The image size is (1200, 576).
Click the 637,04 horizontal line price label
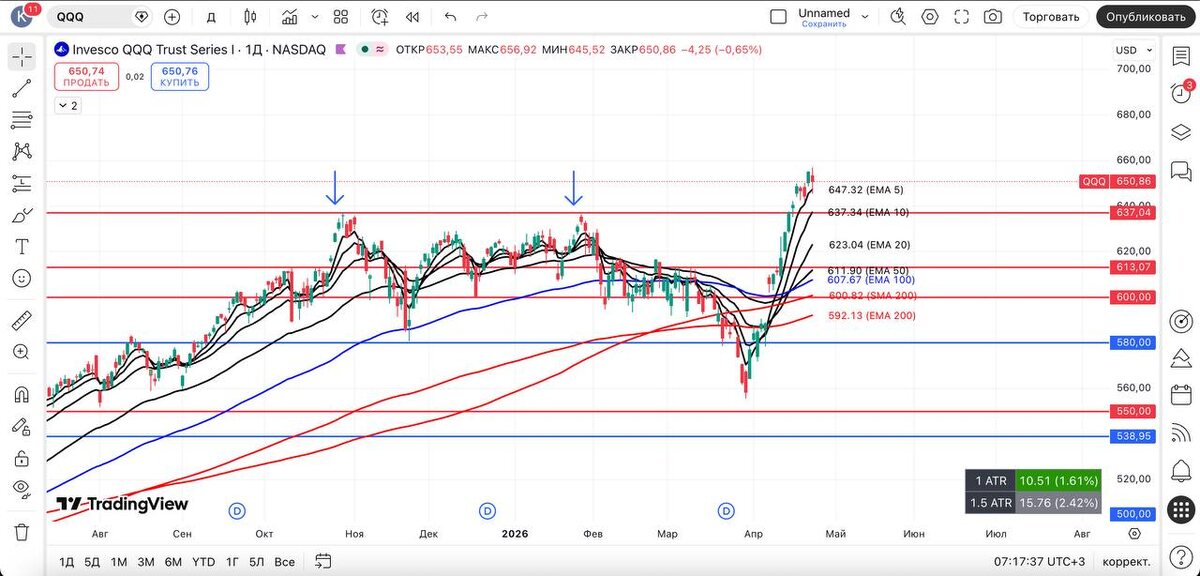pyautogui.click(x=1133, y=212)
